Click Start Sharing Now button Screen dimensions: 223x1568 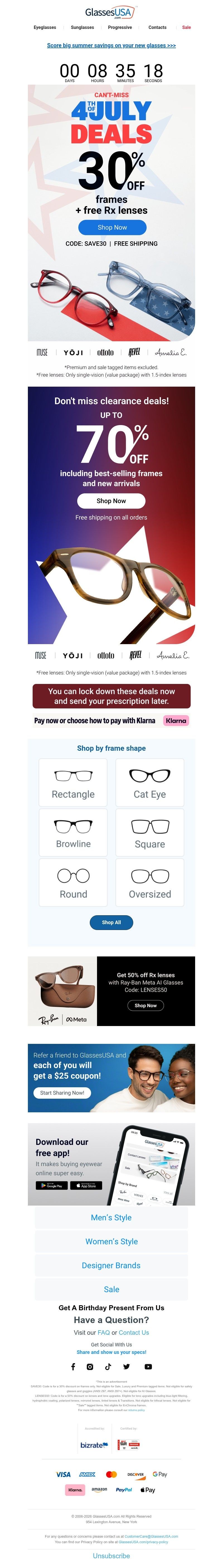[x=62, y=1093]
